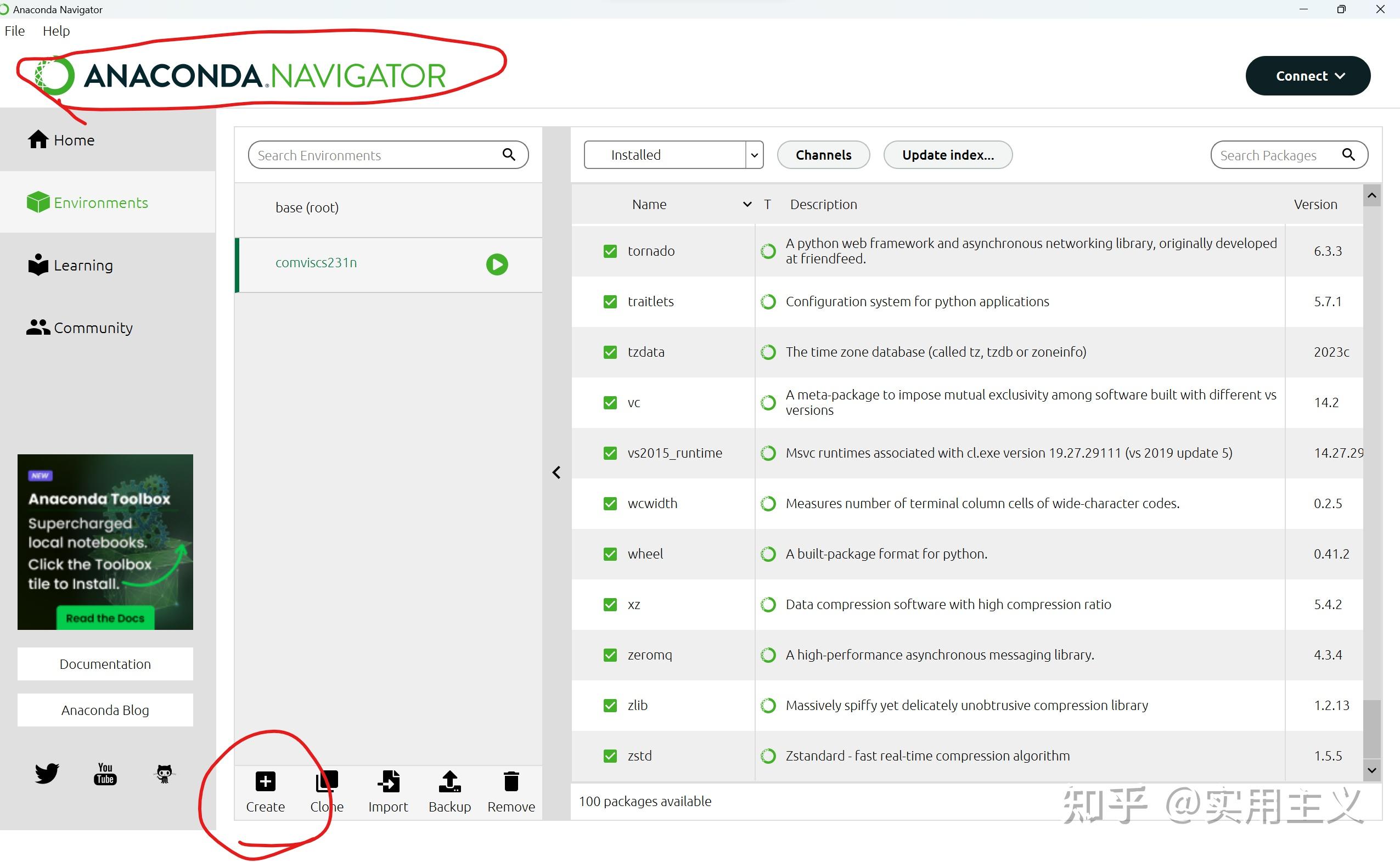Image resolution: width=1400 pixels, height=862 pixels.
Task: Open the GitHub octocat icon link
Action: click(x=164, y=774)
